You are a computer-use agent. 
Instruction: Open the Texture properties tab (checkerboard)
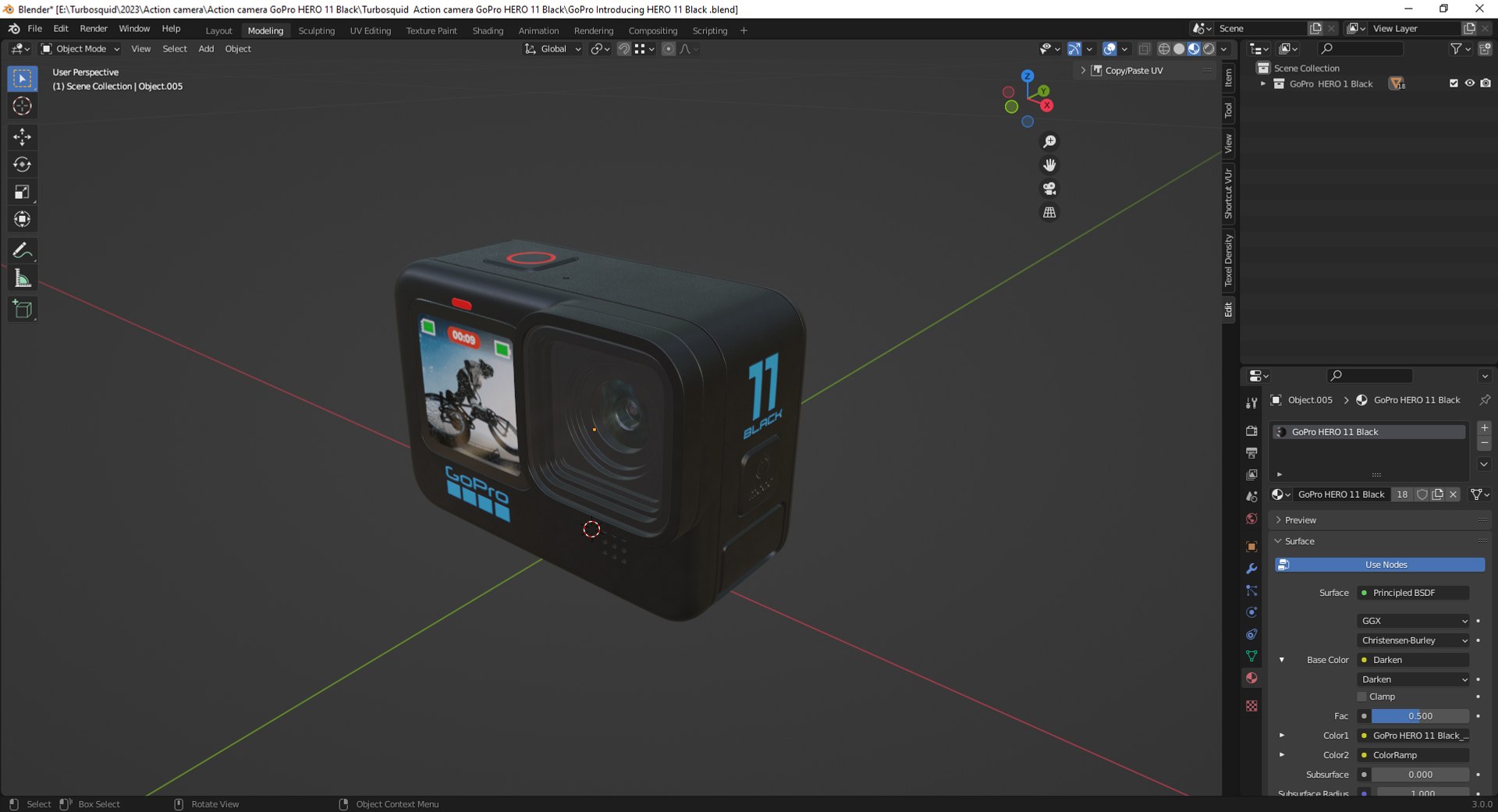click(x=1251, y=706)
